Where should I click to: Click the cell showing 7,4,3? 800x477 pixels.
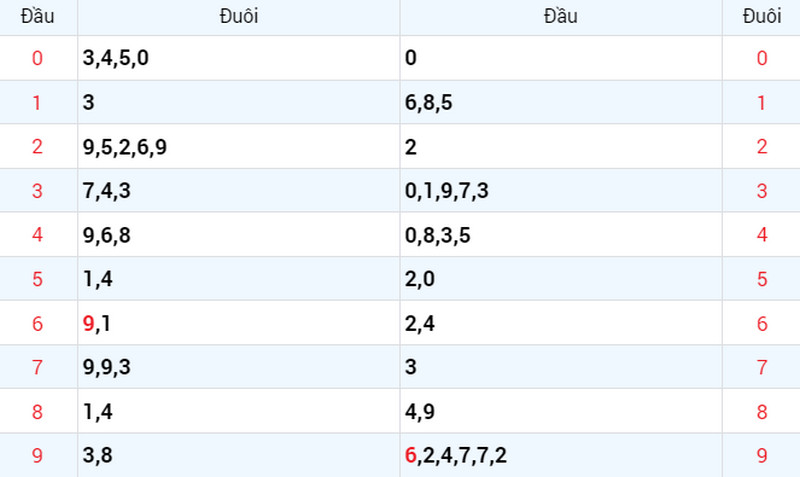[x=239, y=191]
